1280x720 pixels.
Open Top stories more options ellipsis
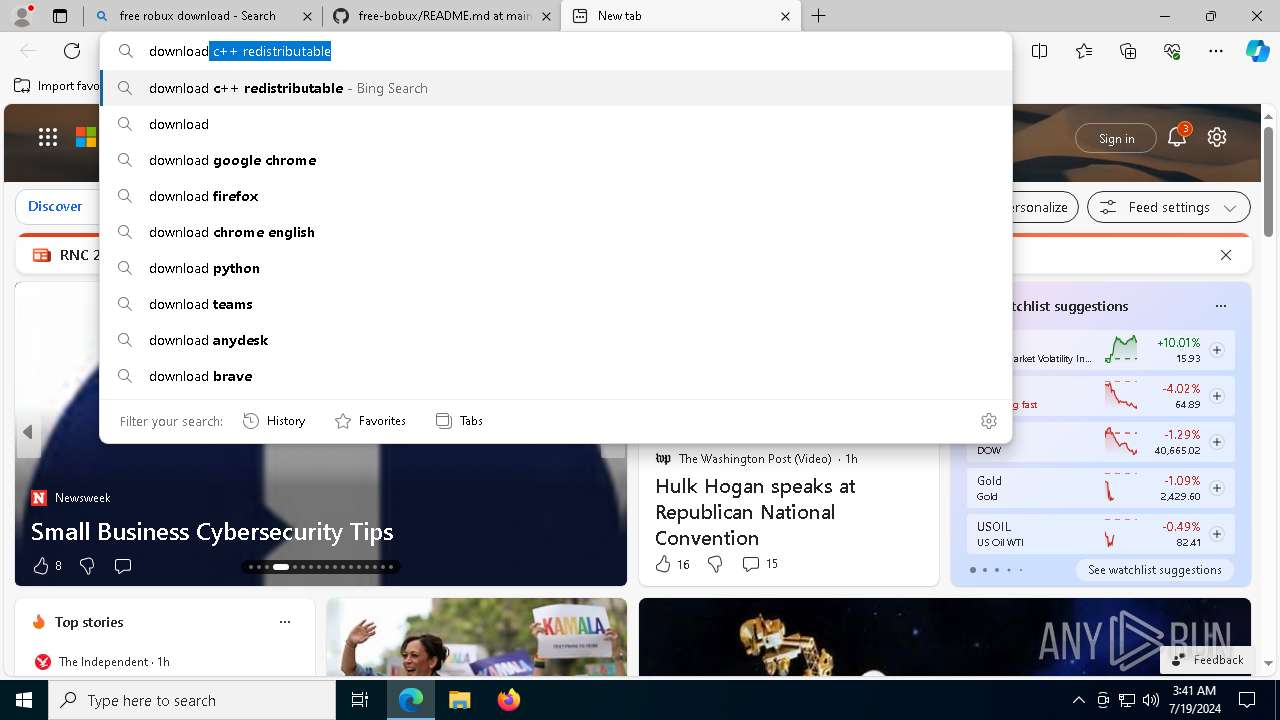click(285, 622)
